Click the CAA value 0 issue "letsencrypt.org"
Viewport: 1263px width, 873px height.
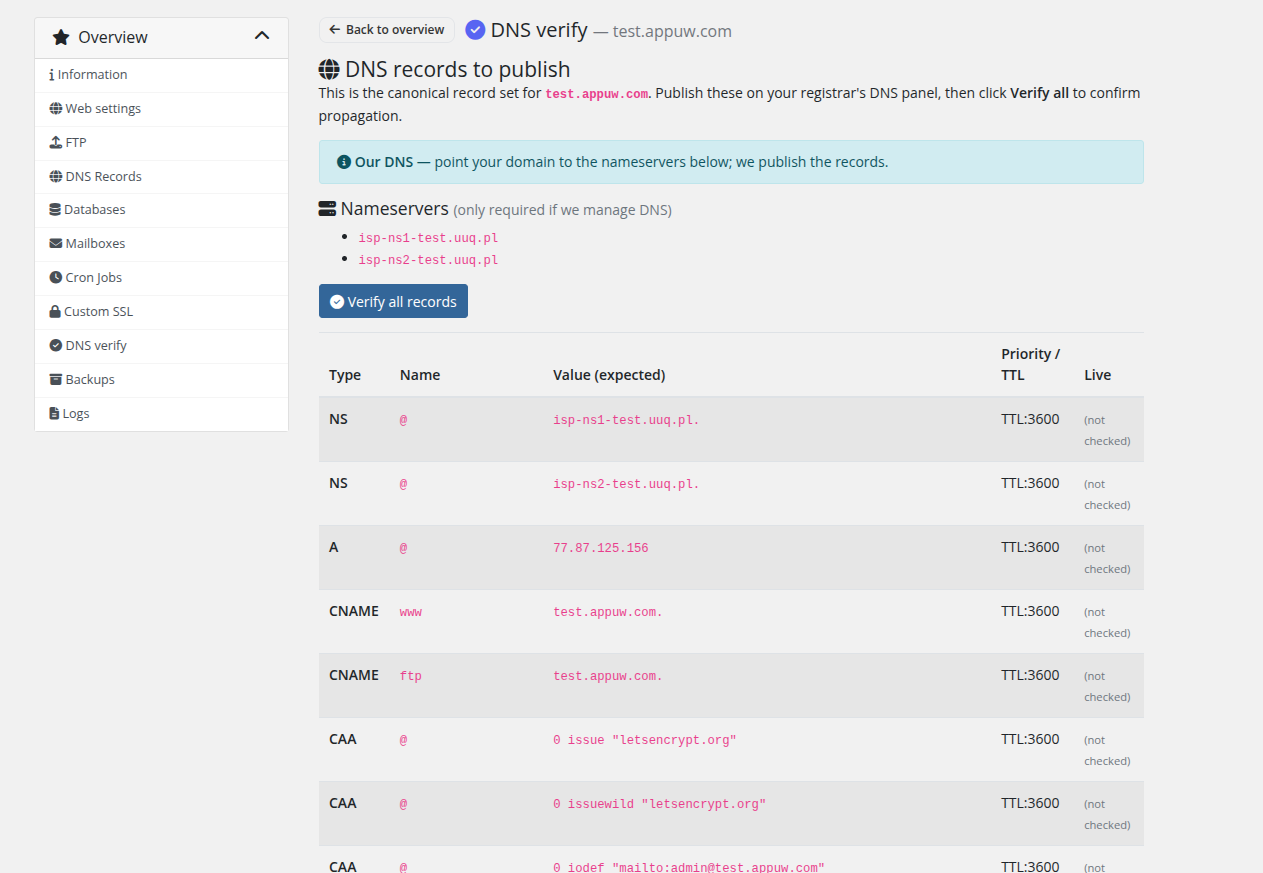[x=645, y=740]
